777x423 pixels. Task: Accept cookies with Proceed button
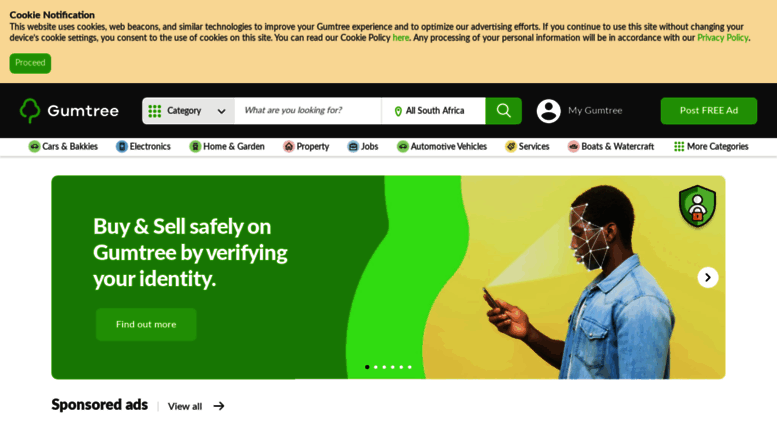click(x=30, y=63)
